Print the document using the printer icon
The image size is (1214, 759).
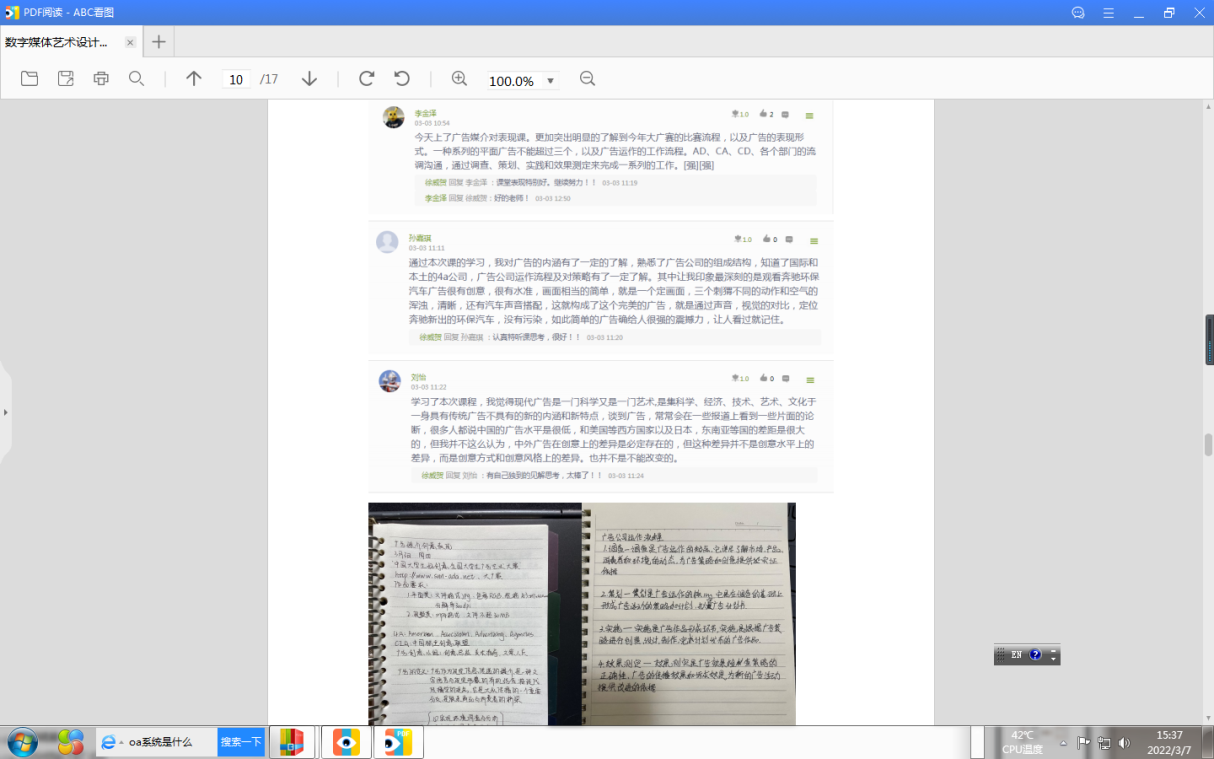coord(101,79)
